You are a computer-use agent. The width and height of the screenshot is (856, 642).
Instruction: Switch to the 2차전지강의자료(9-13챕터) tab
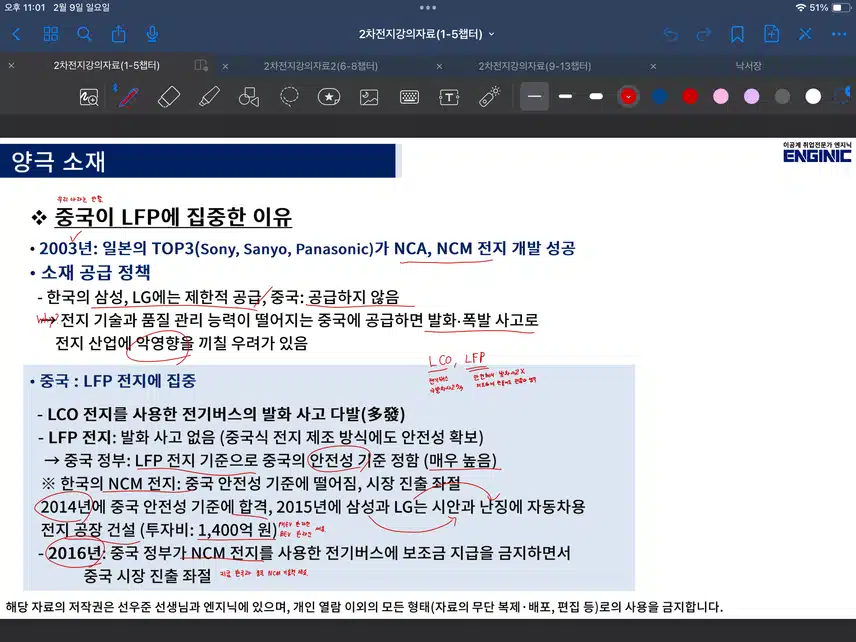535,66
